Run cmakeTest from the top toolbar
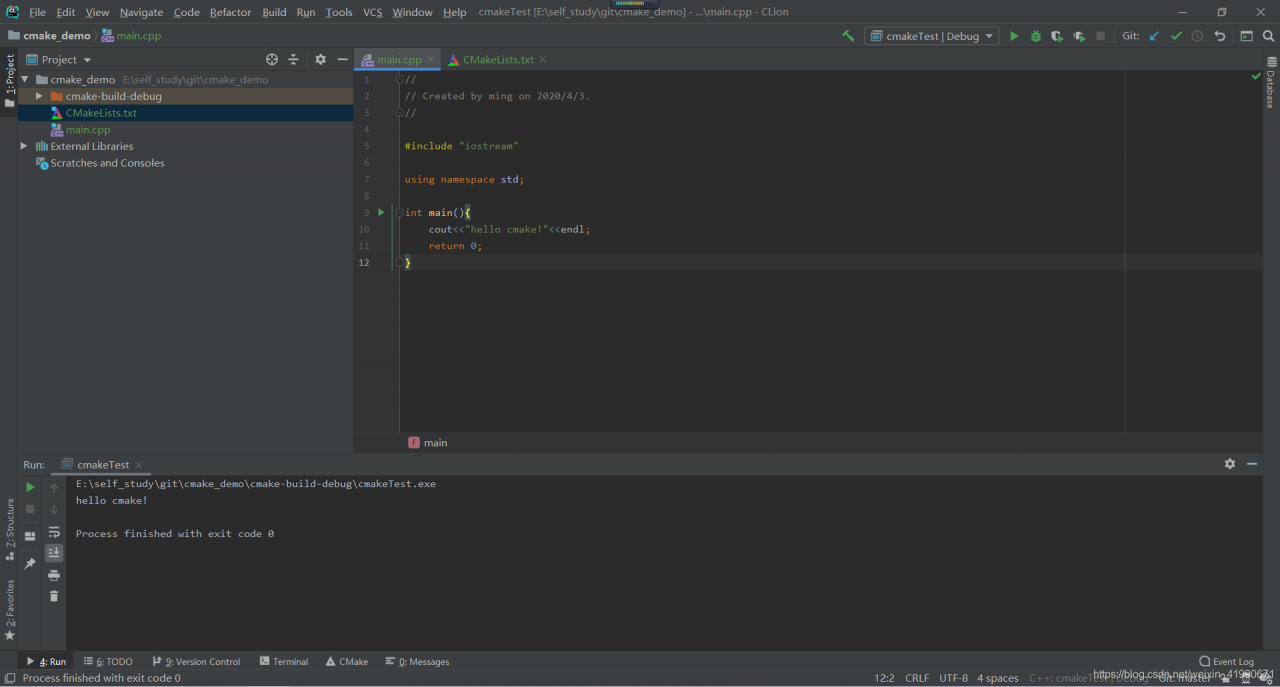1280x687 pixels. click(1013, 36)
